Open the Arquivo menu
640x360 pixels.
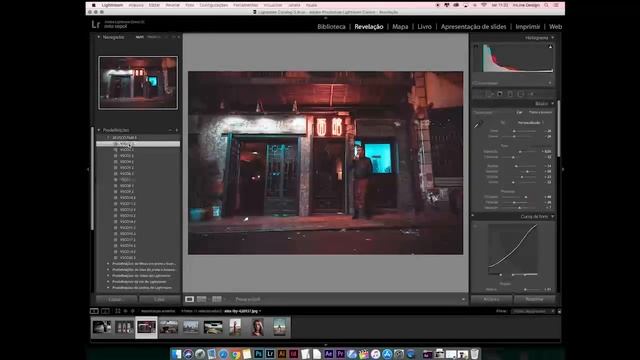[136, 5]
